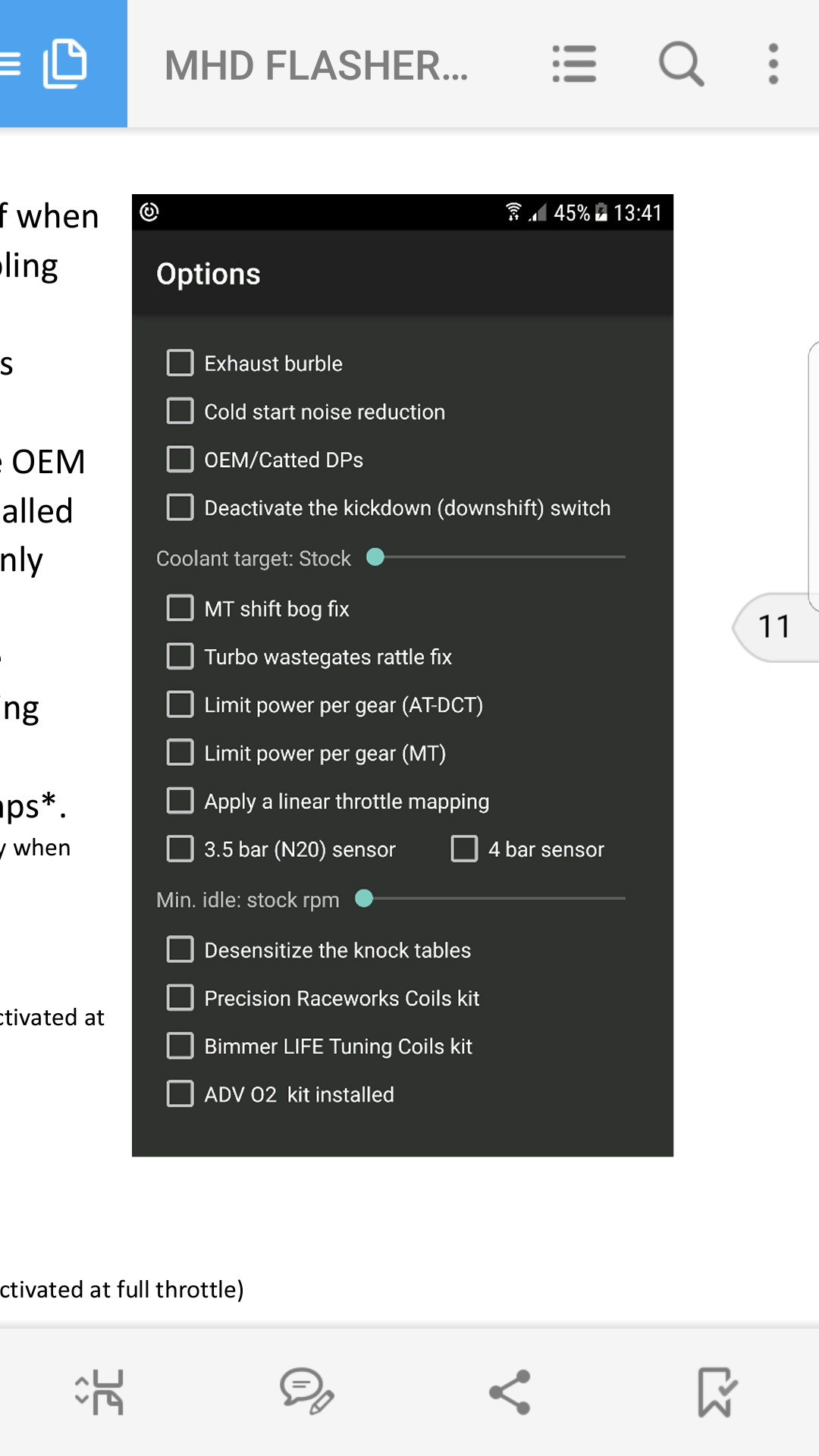The width and height of the screenshot is (819, 1456).
Task: Tick the OEM/Catted DPs option
Action: click(x=180, y=460)
